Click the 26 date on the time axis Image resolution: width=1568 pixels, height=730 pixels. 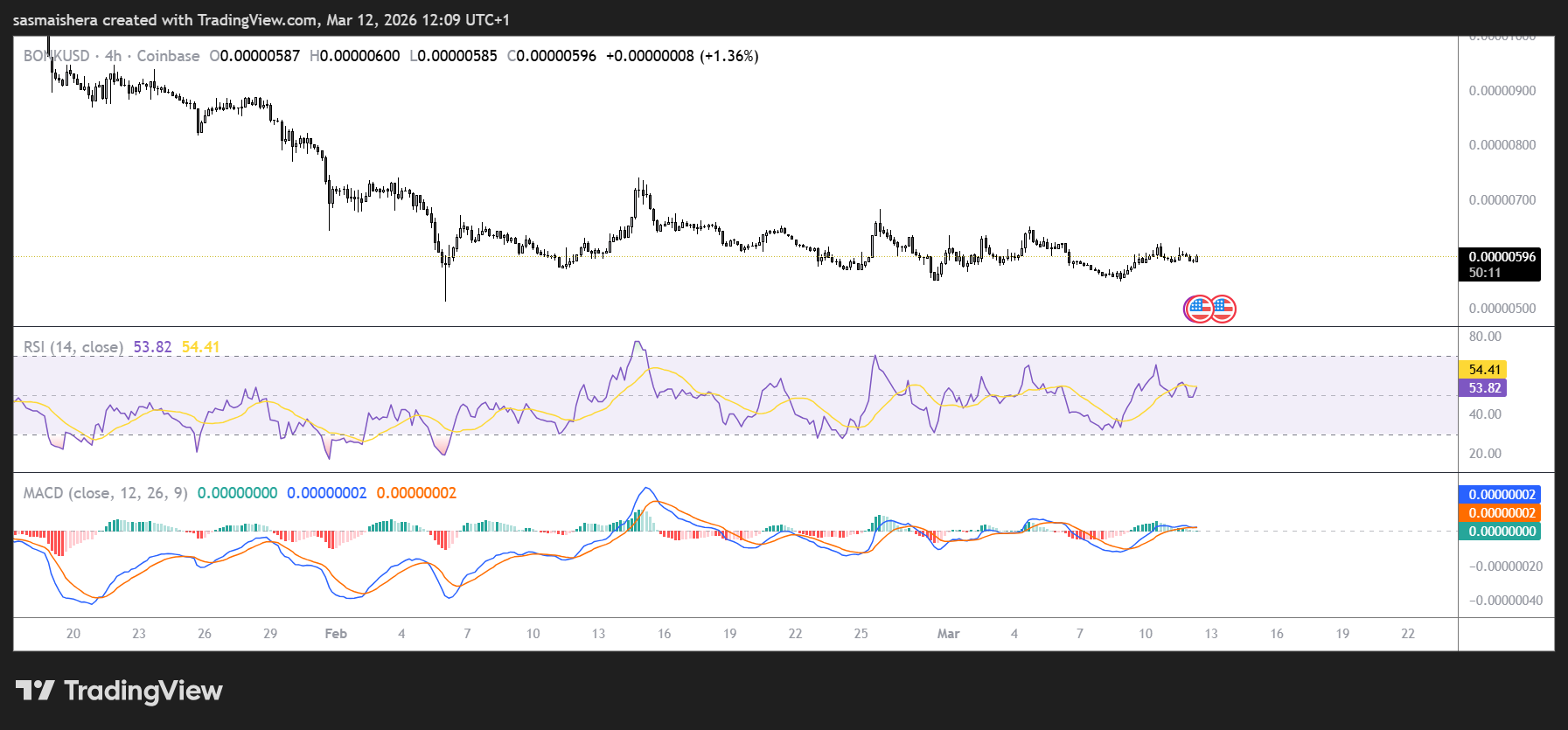205,634
